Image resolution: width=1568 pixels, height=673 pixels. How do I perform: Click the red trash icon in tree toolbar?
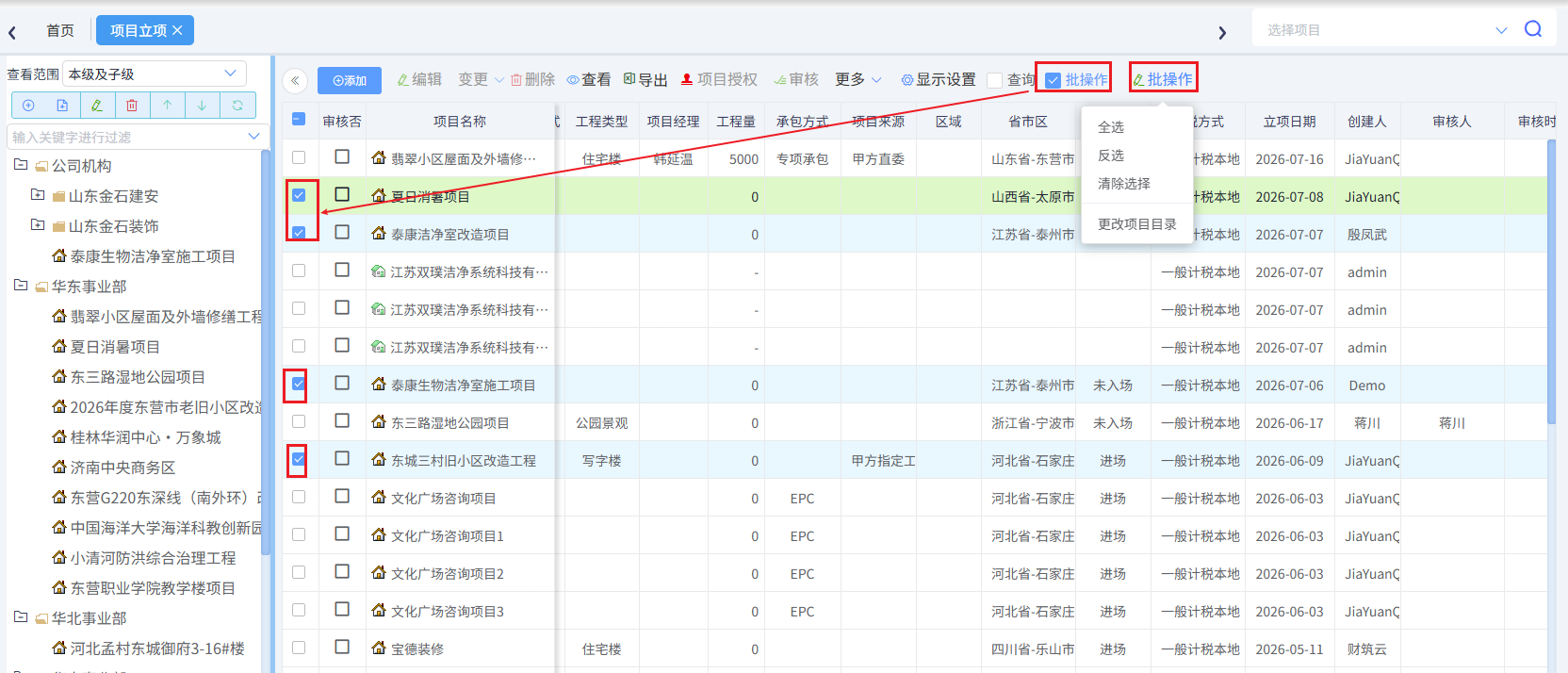point(132,106)
